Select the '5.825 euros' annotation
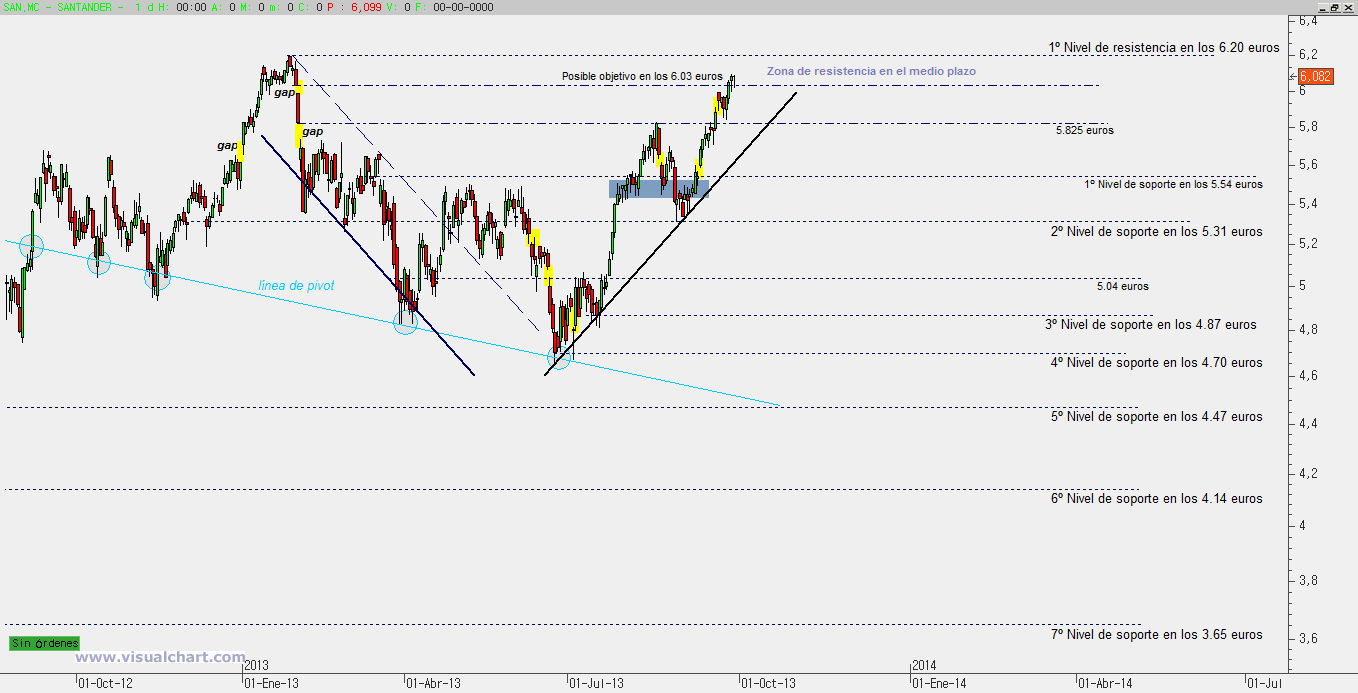This screenshot has width=1358, height=693. (1084, 130)
